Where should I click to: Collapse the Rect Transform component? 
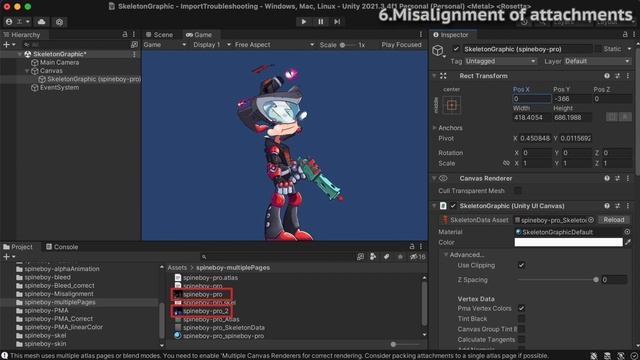[x=434, y=76]
